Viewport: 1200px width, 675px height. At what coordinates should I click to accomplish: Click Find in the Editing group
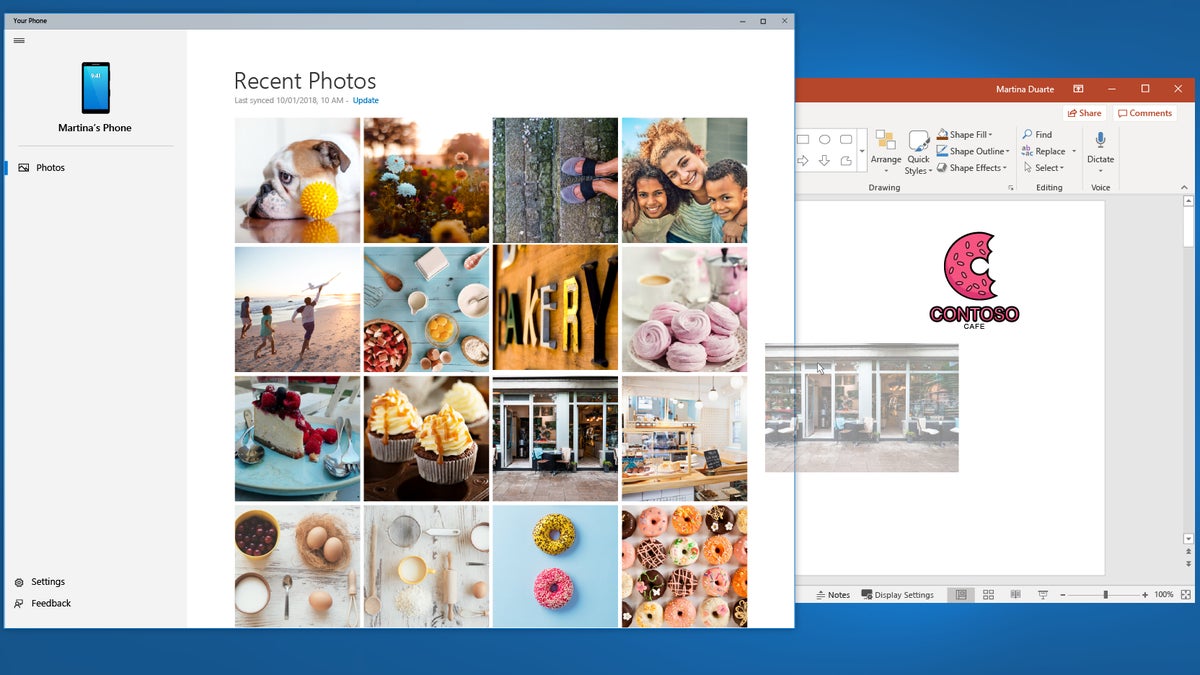click(x=1037, y=135)
